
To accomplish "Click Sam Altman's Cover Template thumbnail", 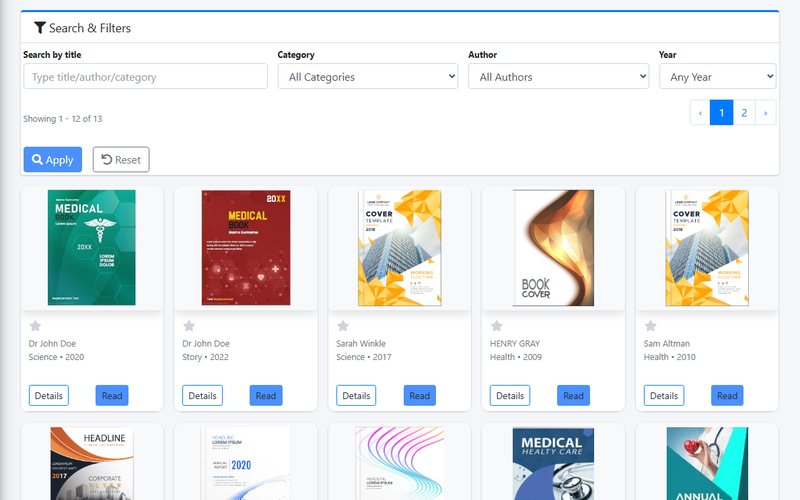I will [707, 247].
